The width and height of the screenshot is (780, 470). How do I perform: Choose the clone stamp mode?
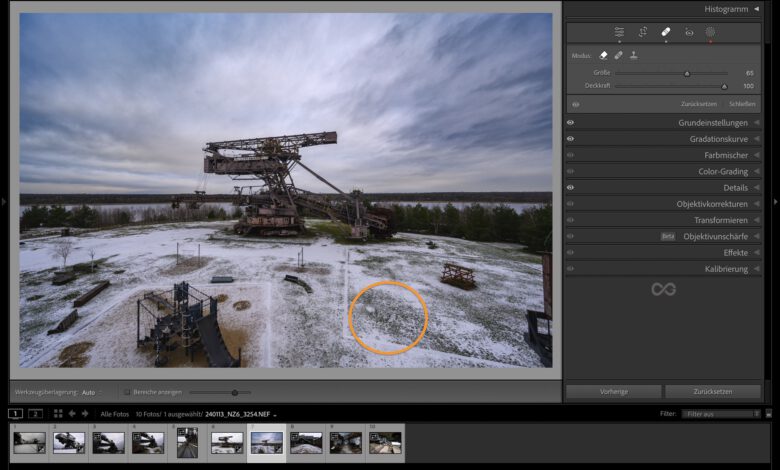[633, 56]
